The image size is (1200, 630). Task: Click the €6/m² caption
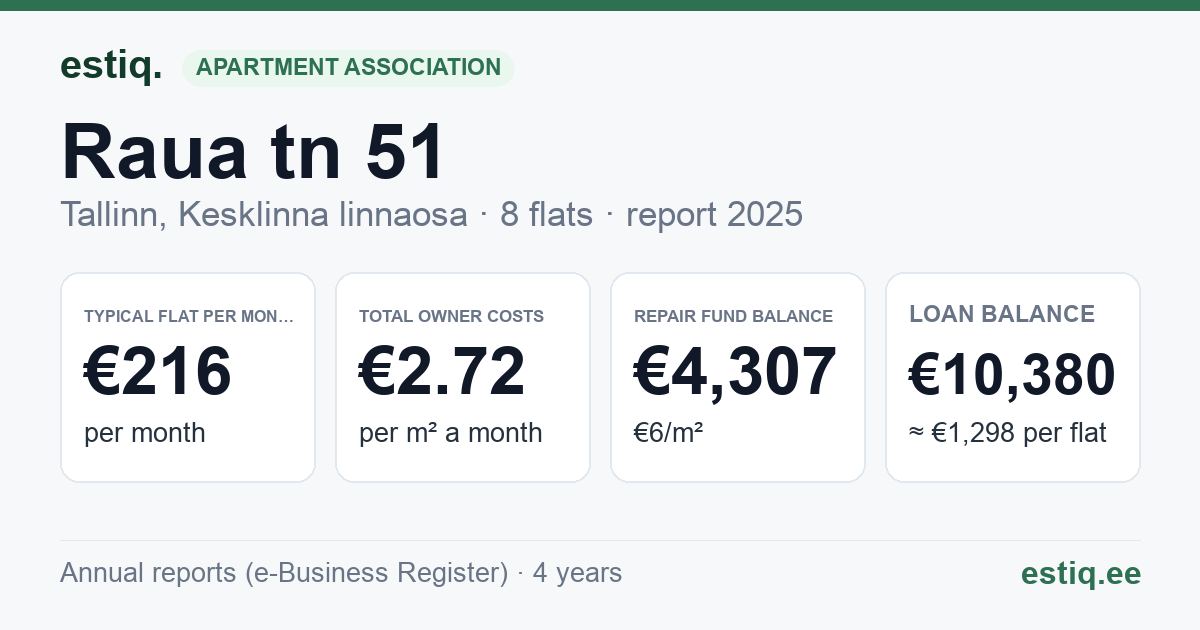668,433
